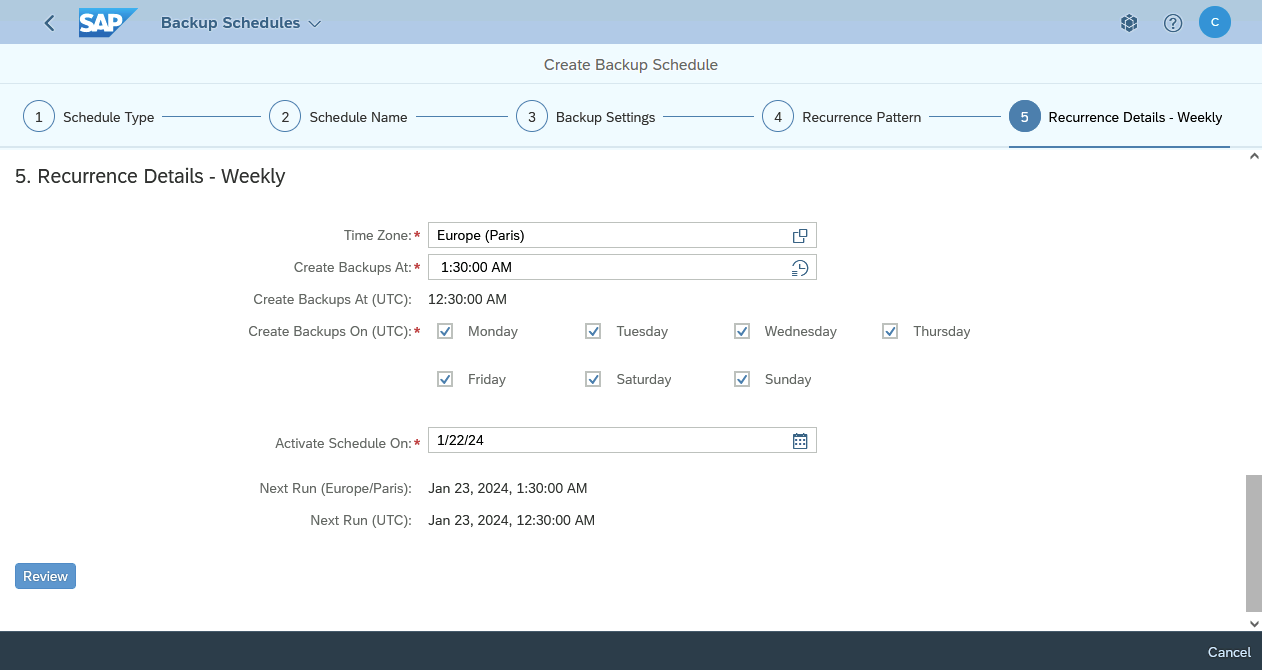Click the back navigation arrow
This screenshot has width=1262, height=670.
(48, 22)
